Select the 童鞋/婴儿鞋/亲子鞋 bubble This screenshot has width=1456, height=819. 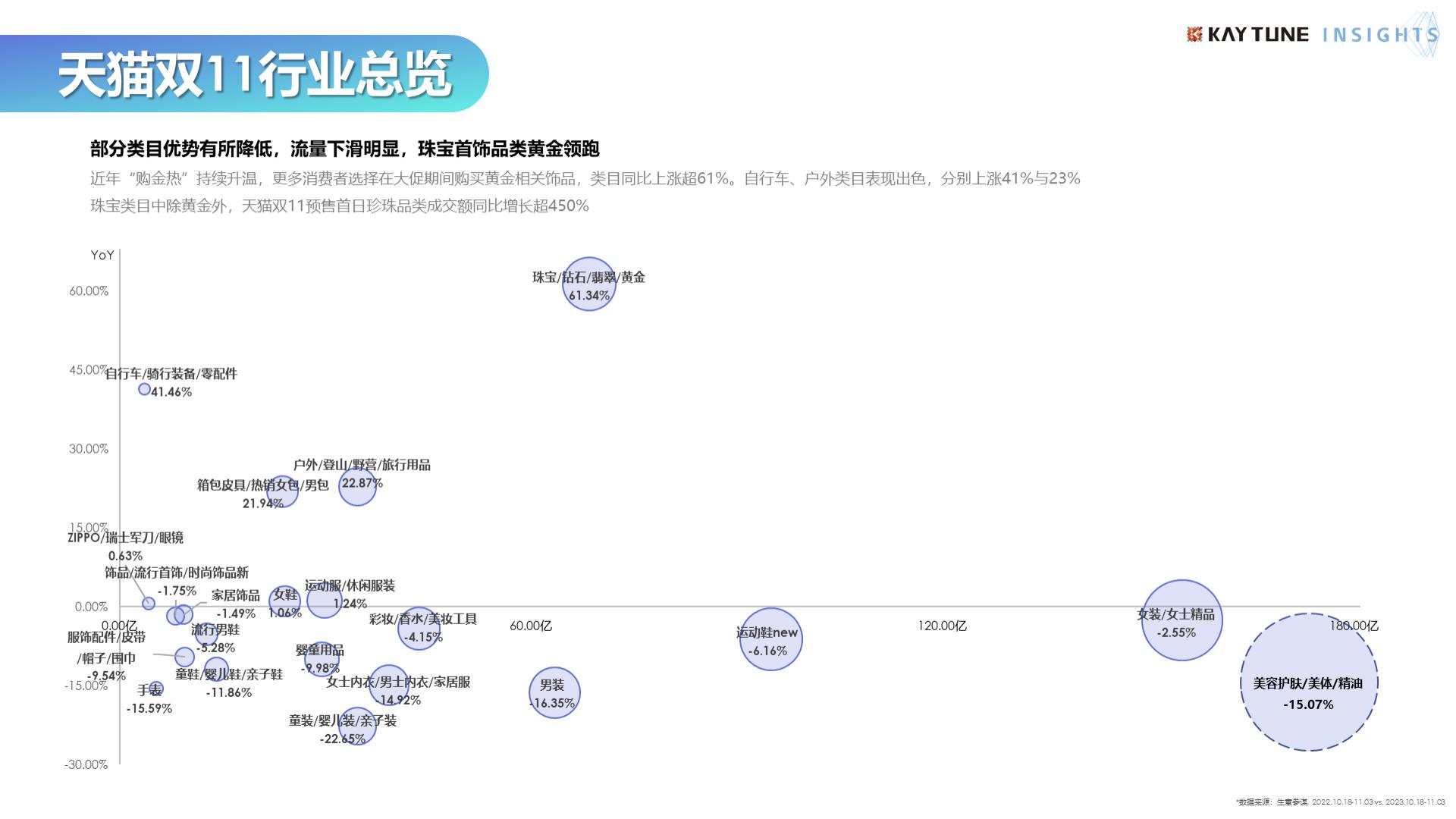217,670
